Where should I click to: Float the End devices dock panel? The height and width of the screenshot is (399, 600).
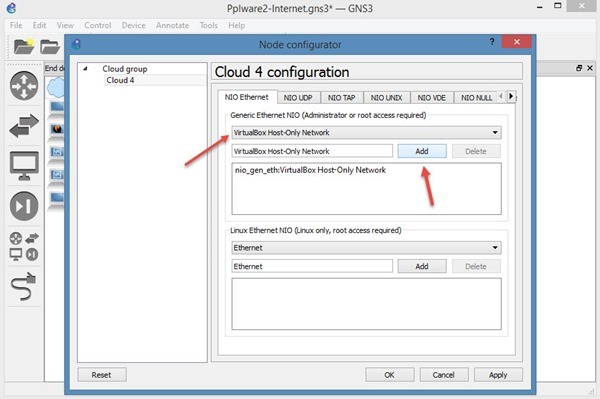point(579,68)
